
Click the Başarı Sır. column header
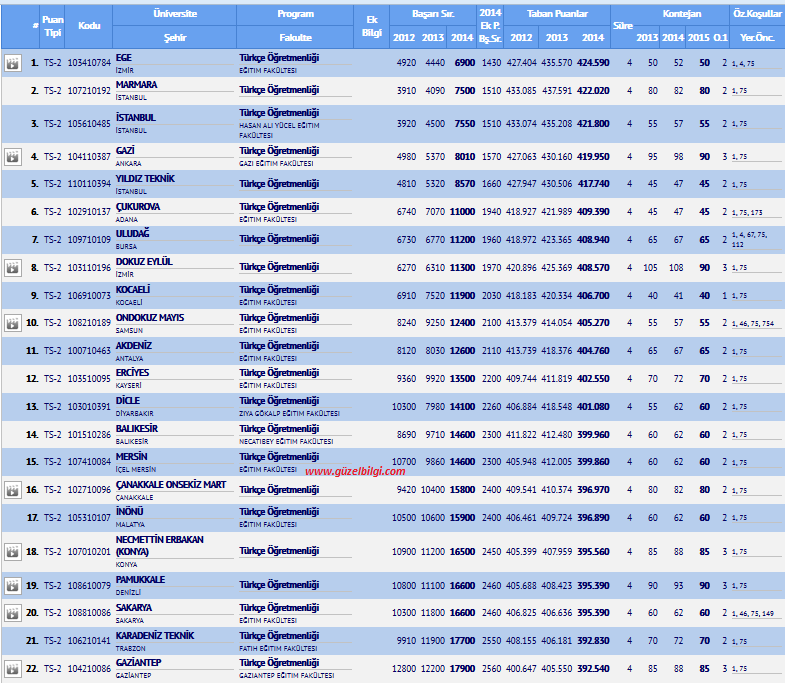pos(432,14)
